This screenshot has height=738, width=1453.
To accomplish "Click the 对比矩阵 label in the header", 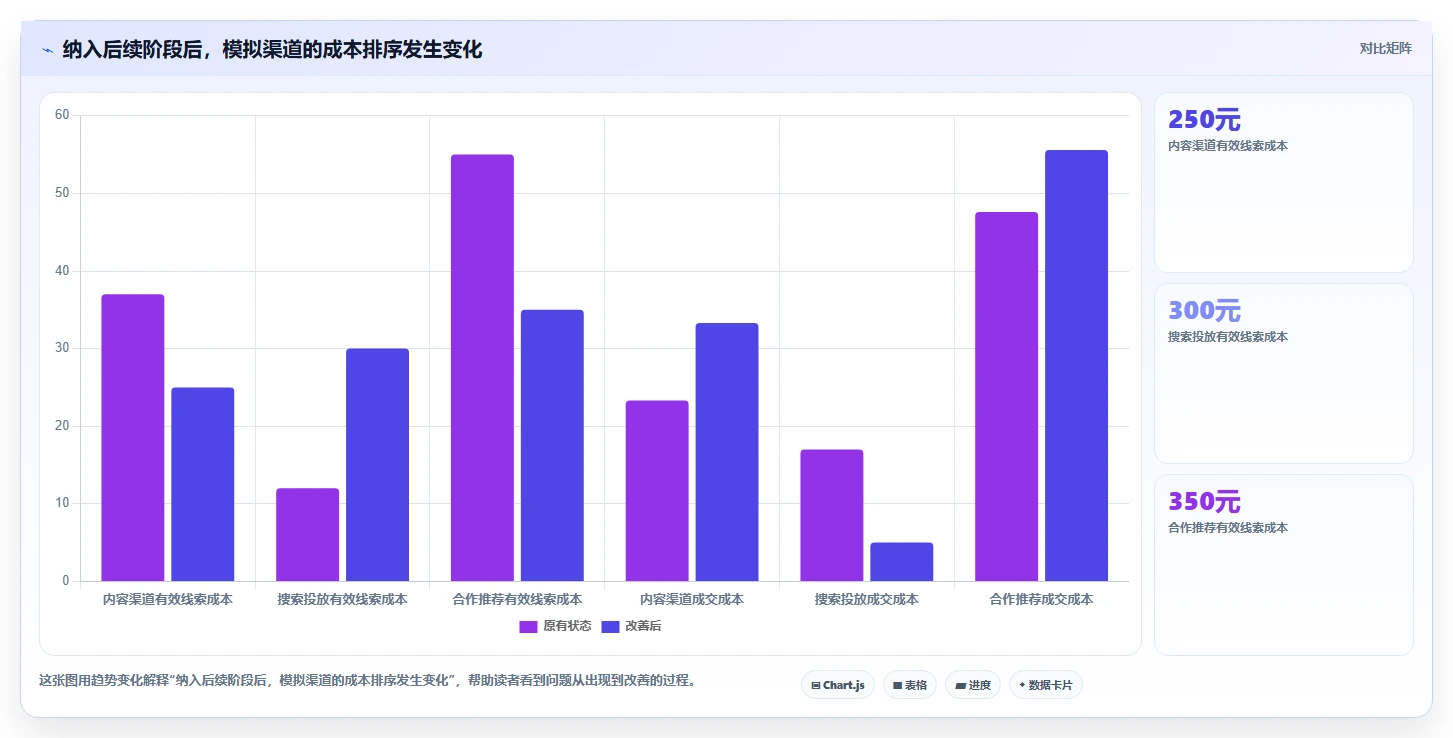I will pos(1385,48).
